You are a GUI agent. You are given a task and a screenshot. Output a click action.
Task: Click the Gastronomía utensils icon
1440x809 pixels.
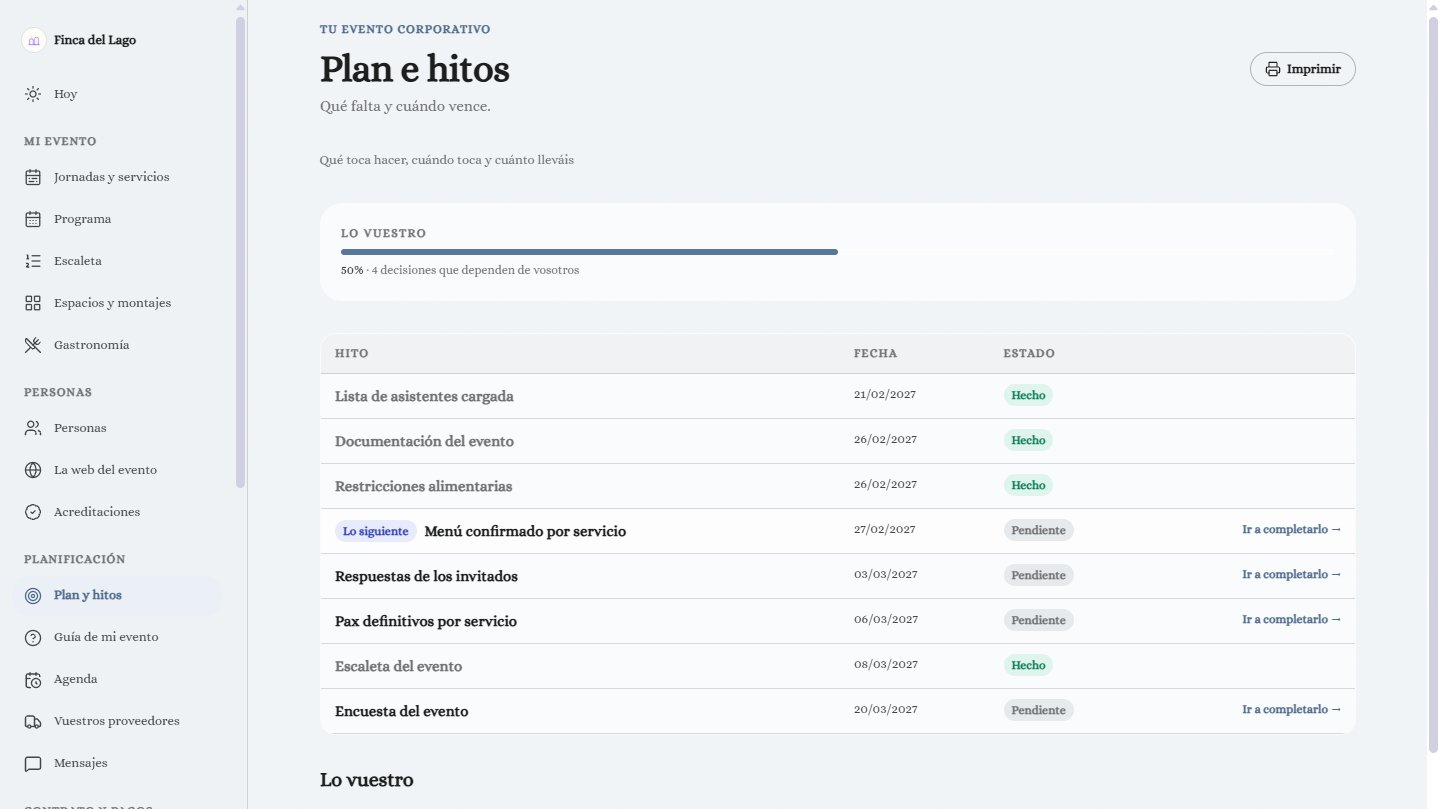[33, 345]
